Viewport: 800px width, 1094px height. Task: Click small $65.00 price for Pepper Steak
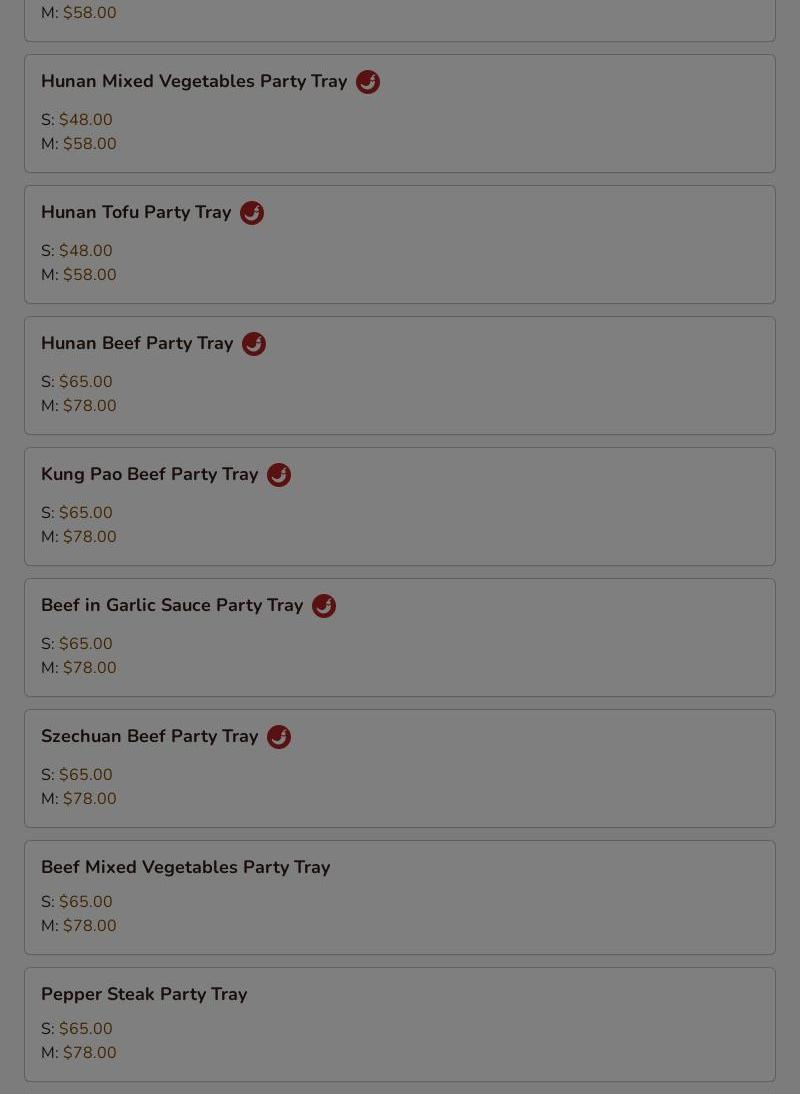[85, 1029]
